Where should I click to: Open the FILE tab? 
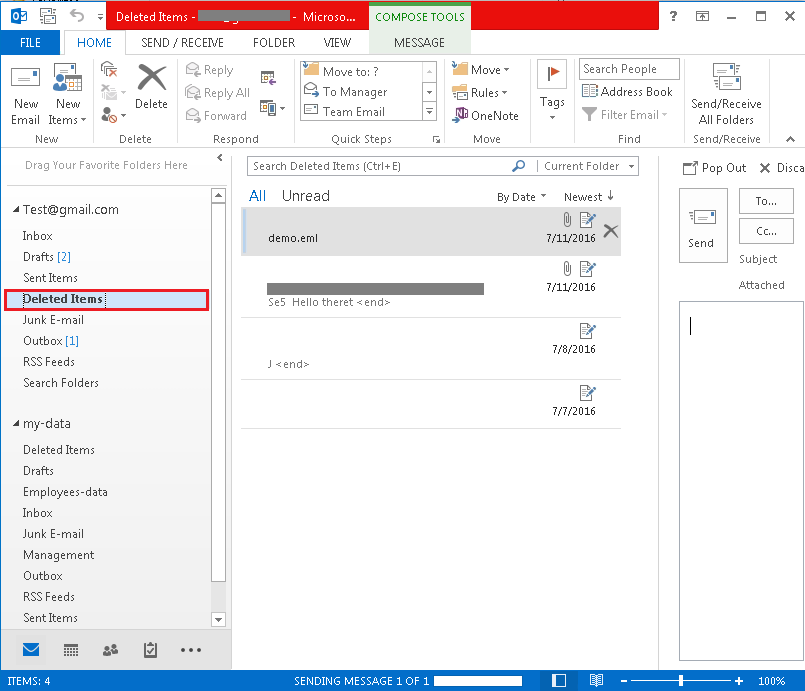(x=30, y=43)
